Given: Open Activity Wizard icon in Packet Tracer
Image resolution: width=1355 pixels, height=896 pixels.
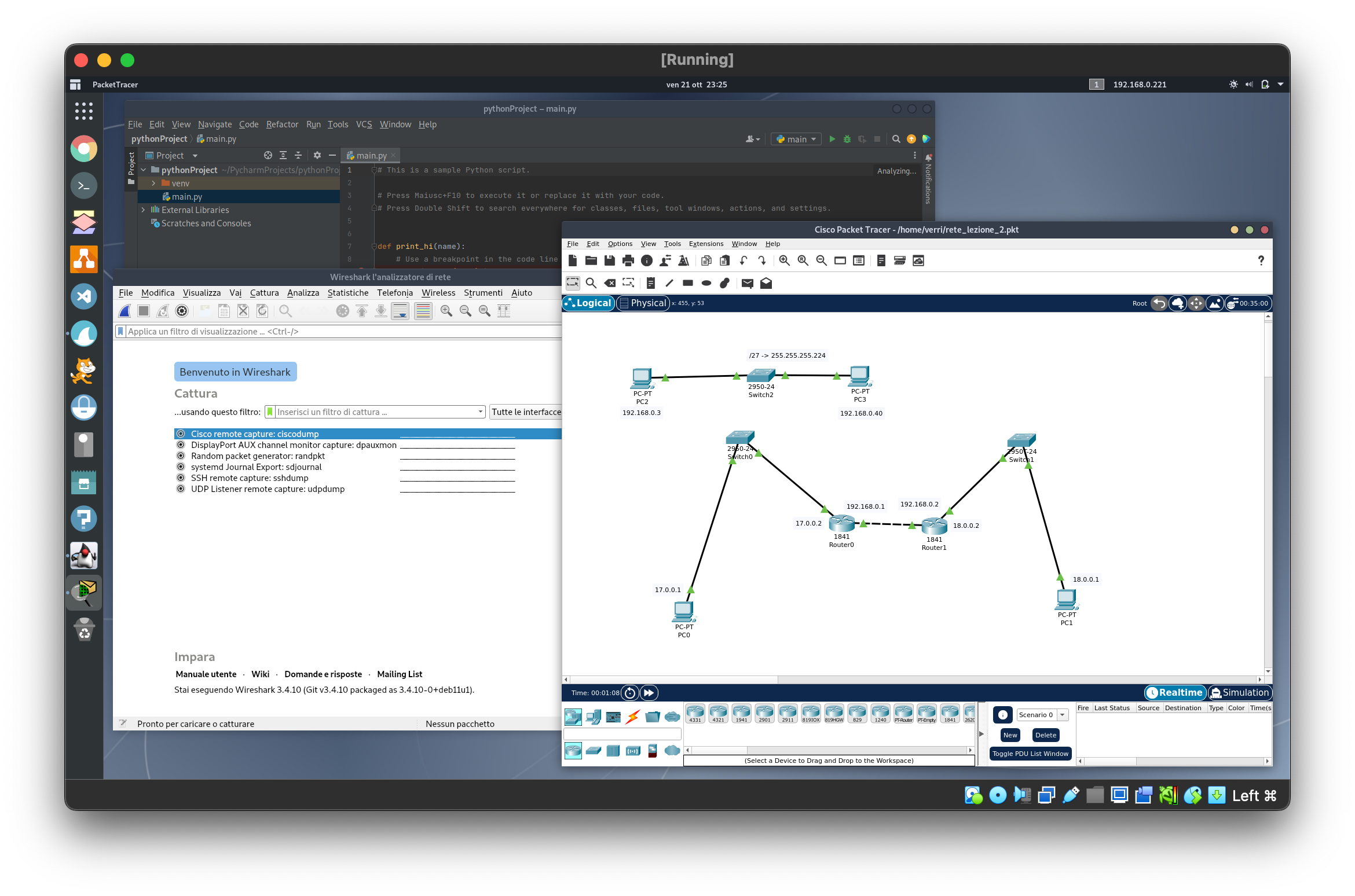Looking at the screenshot, I should [684, 260].
